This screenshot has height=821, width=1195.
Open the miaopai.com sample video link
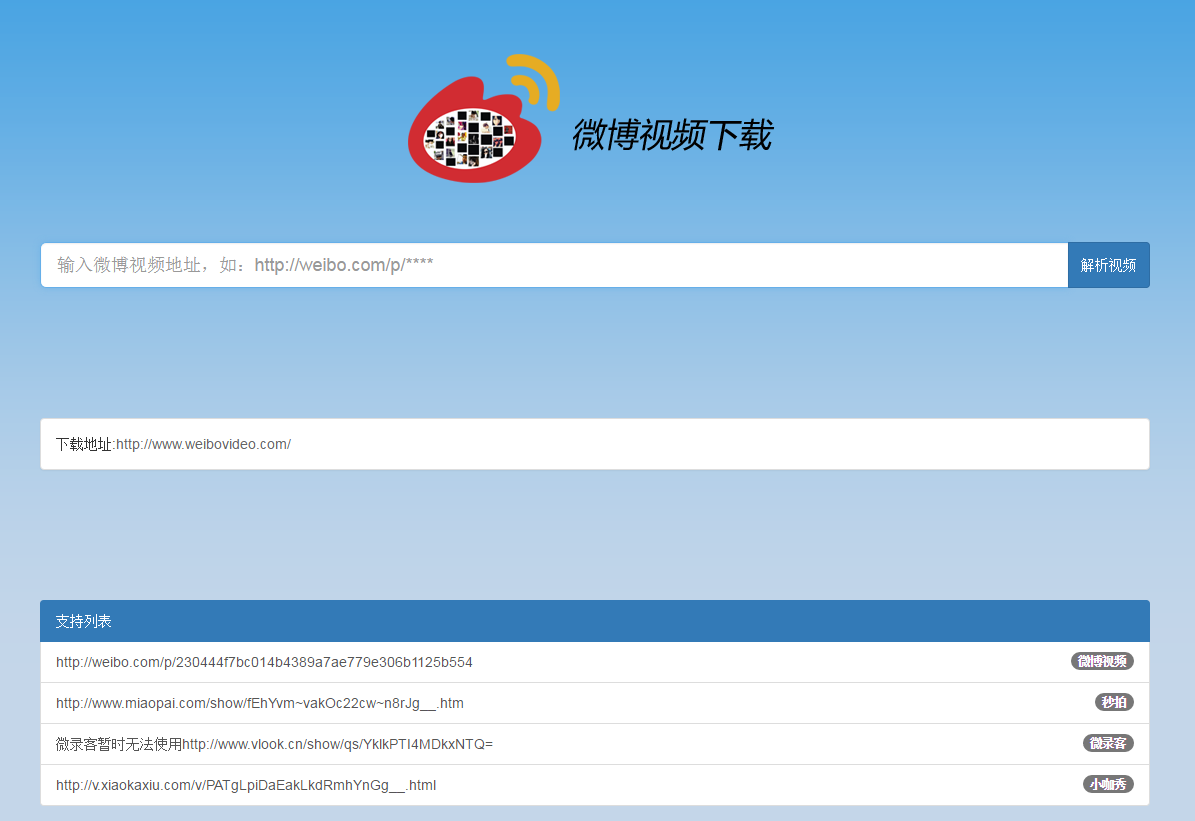coord(260,702)
